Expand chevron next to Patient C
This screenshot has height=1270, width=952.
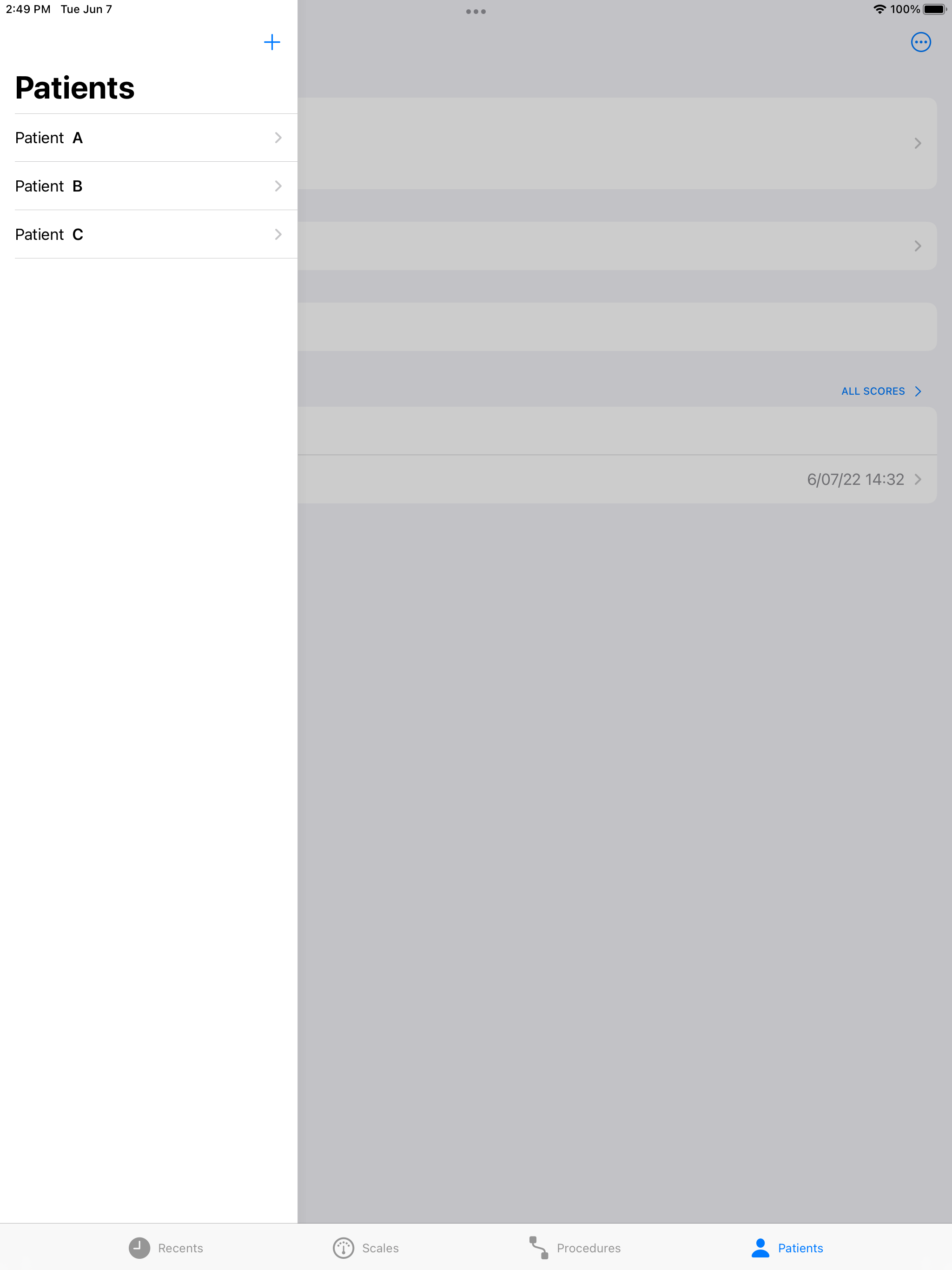coord(278,234)
